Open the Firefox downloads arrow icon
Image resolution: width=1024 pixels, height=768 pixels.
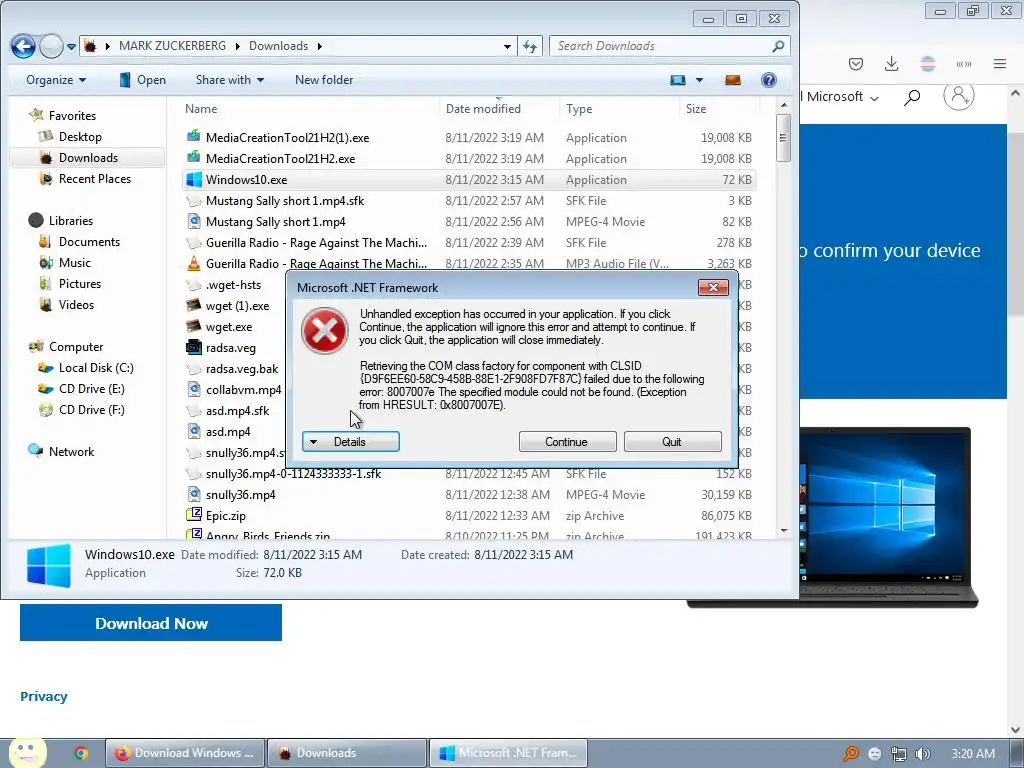pyautogui.click(x=891, y=64)
